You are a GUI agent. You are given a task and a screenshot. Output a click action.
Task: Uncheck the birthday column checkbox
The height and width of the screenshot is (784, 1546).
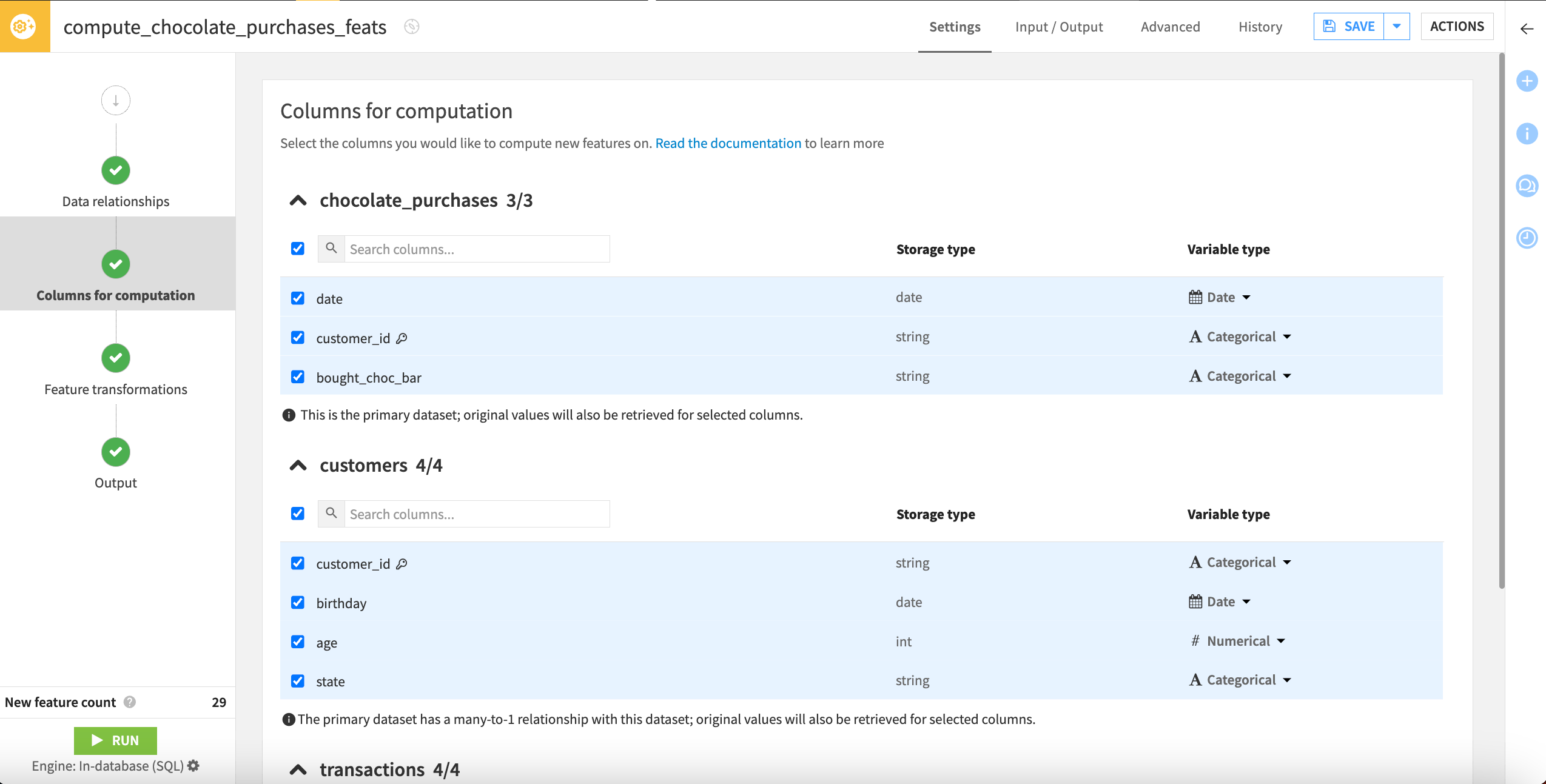pos(298,603)
